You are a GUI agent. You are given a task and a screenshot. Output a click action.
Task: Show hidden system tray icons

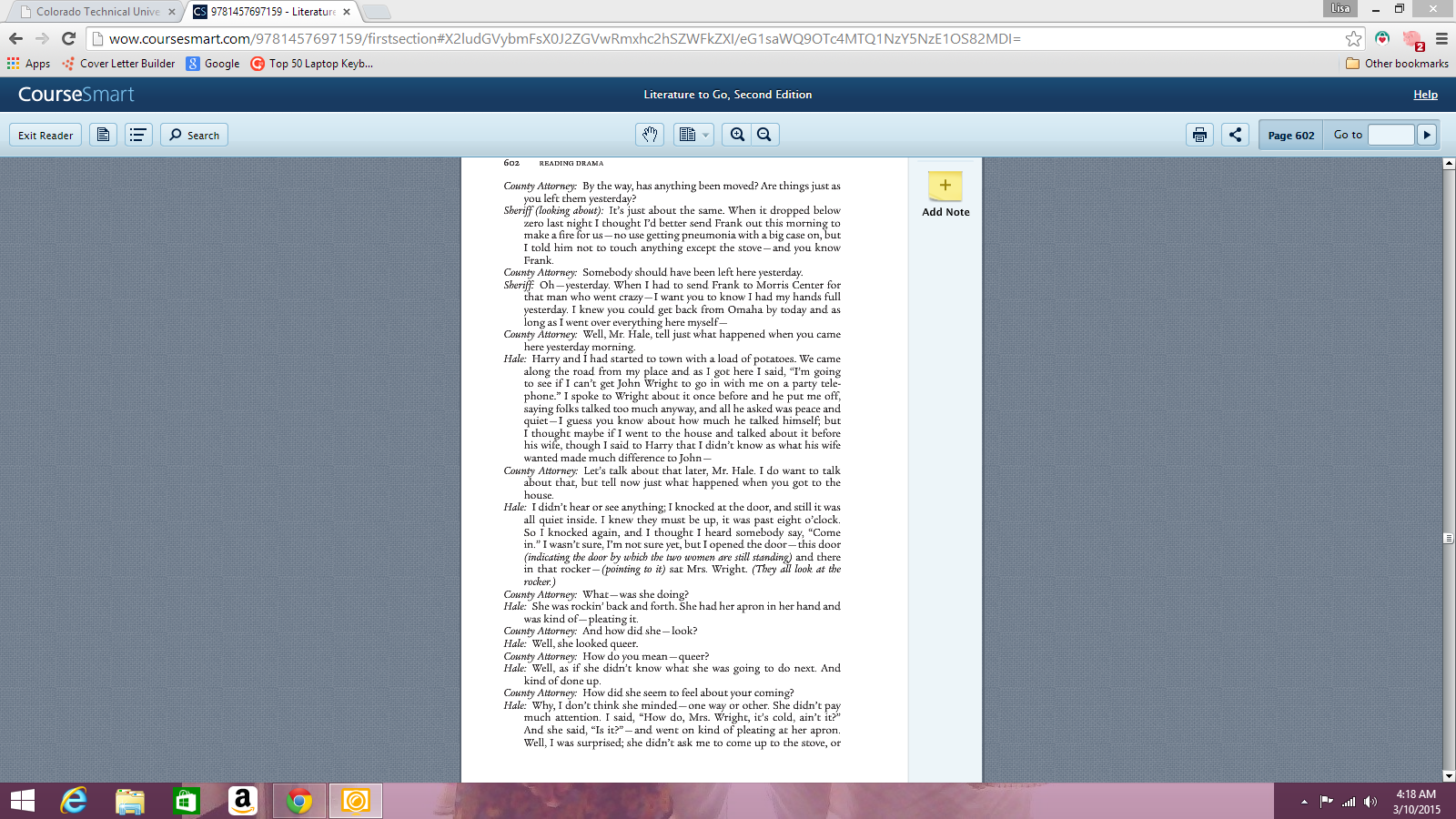1304,802
